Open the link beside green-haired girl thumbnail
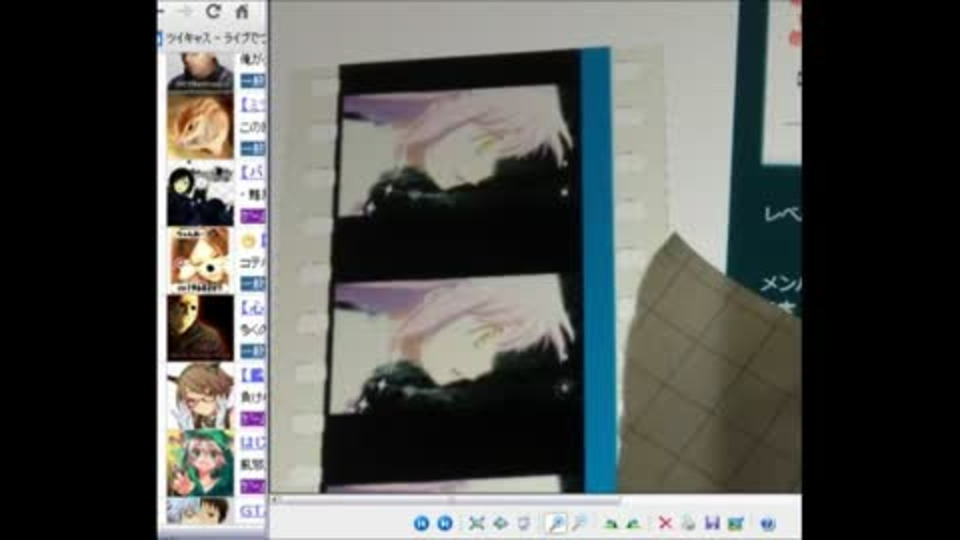The image size is (960, 540). click(x=253, y=441)
